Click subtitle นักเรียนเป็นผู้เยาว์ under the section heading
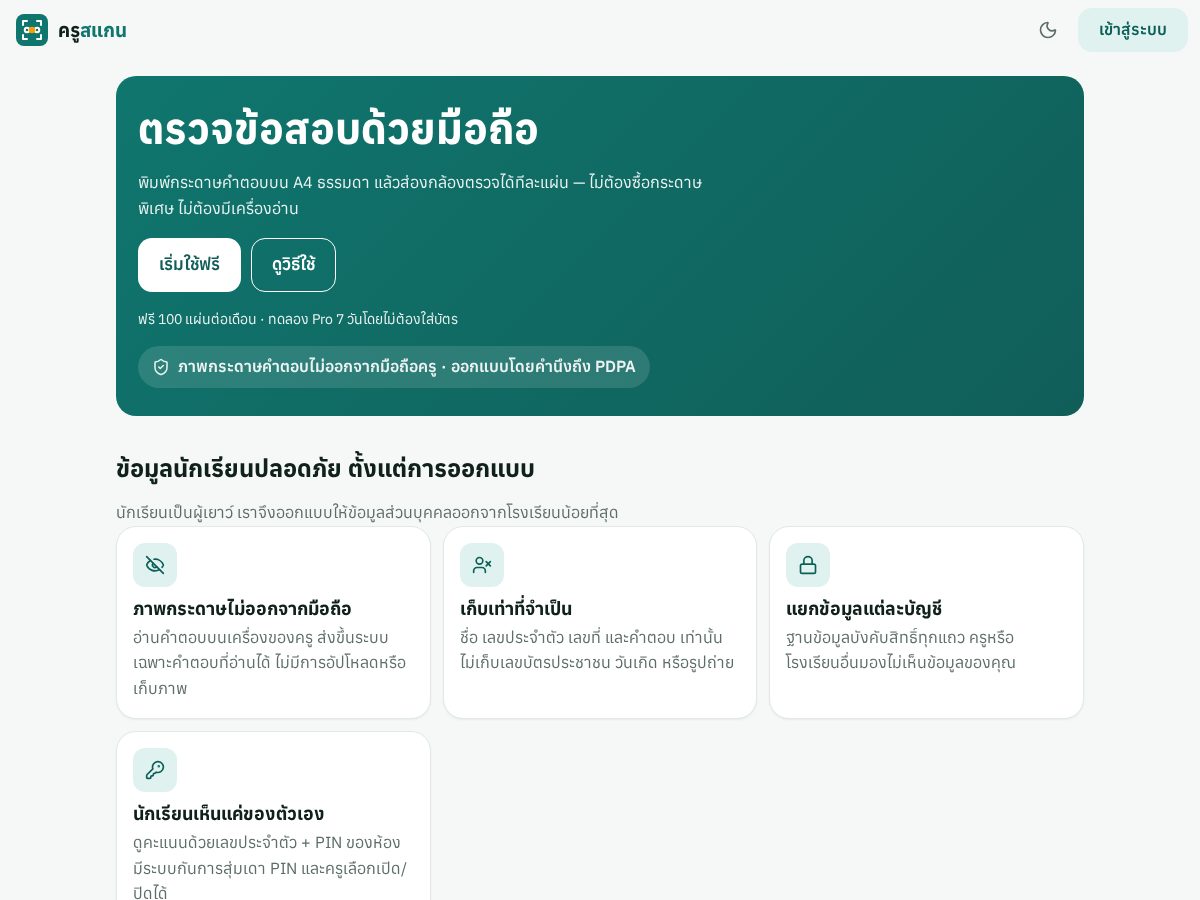 pyautogui.click(x=367, y=513)
